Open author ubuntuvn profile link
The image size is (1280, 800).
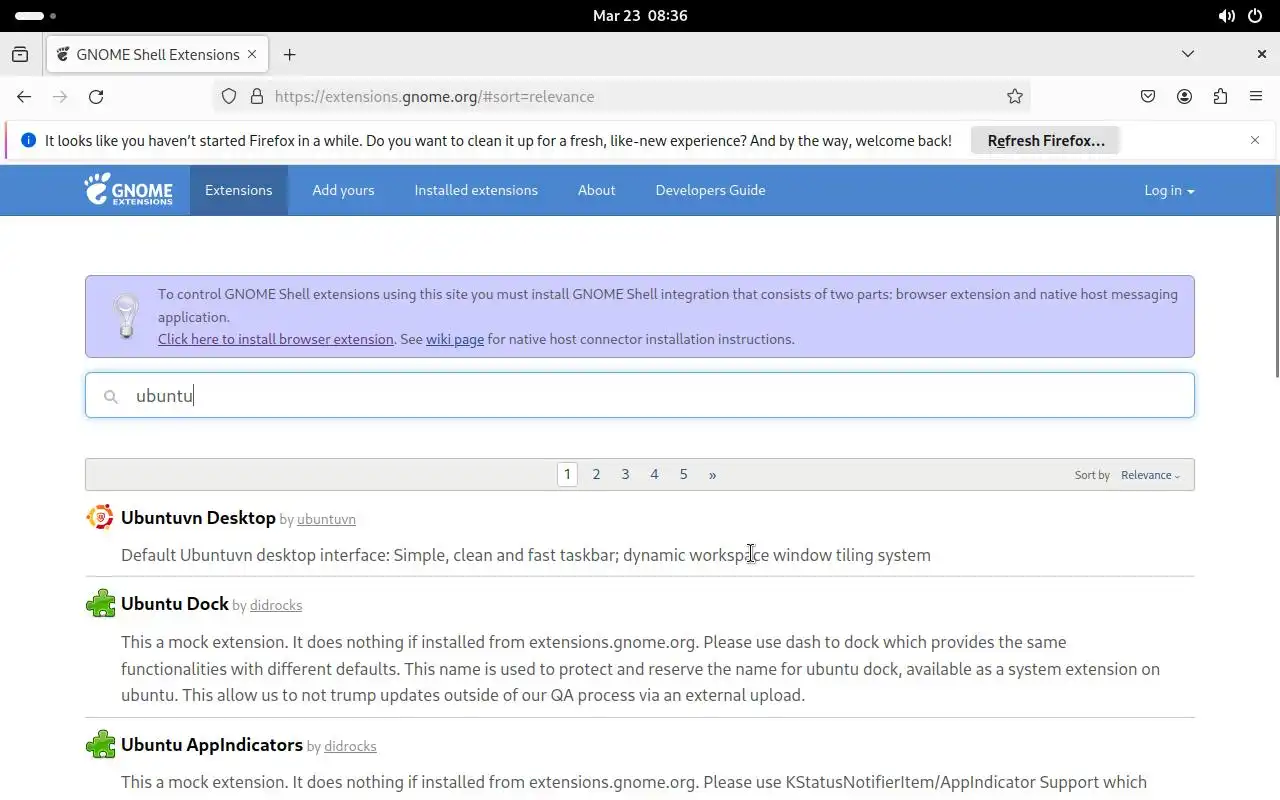[x=326, y=519]
